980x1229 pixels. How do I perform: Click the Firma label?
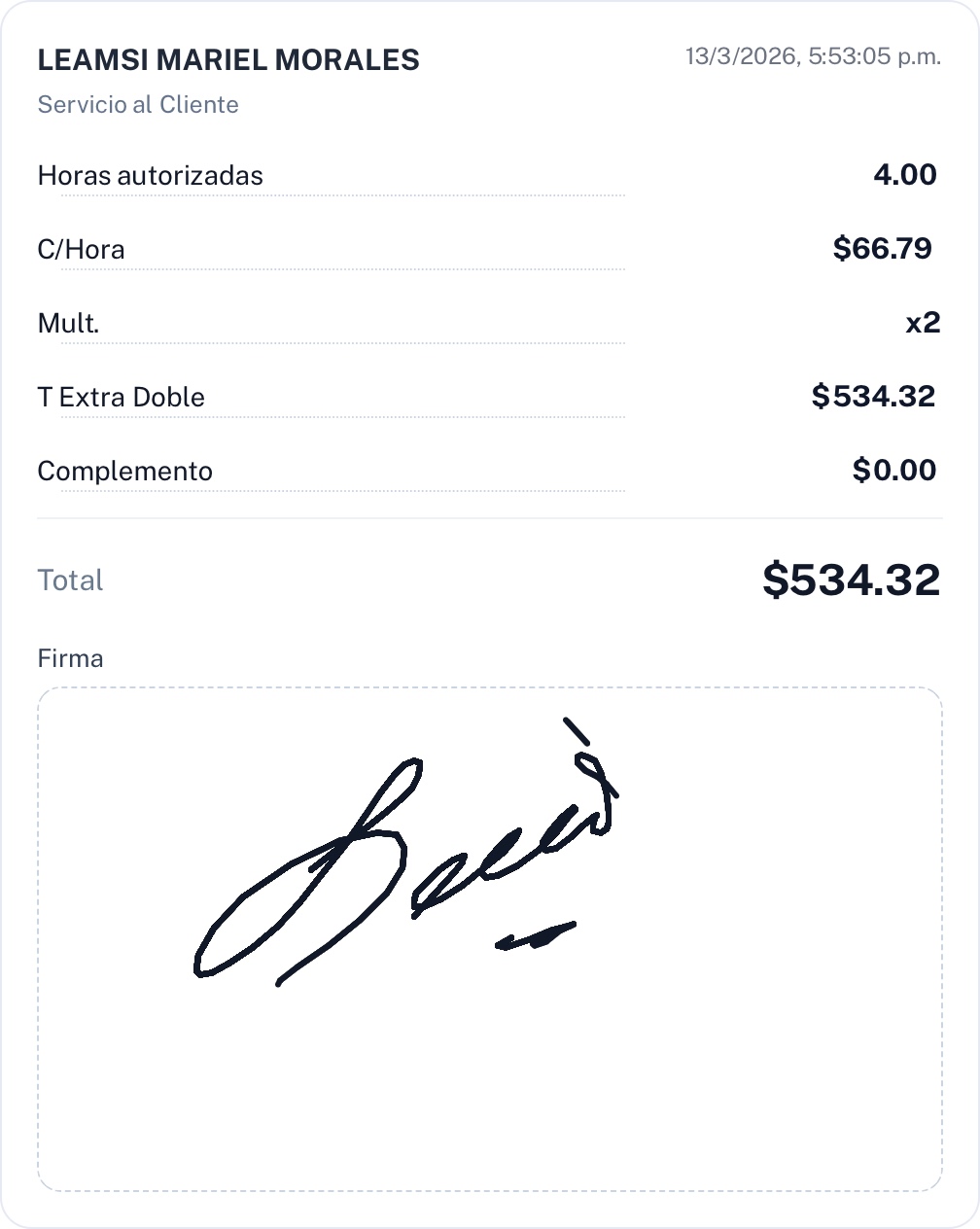(71, 659)
